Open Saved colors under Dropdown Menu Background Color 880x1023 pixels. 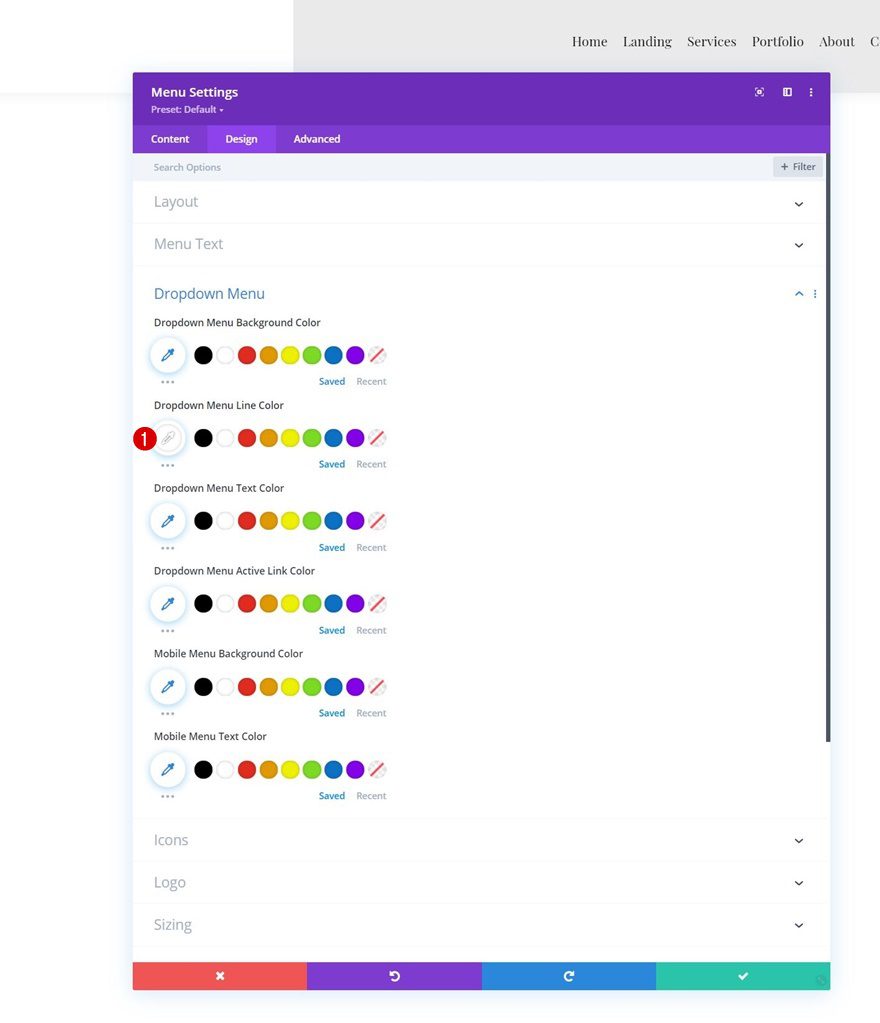[331, 381]
